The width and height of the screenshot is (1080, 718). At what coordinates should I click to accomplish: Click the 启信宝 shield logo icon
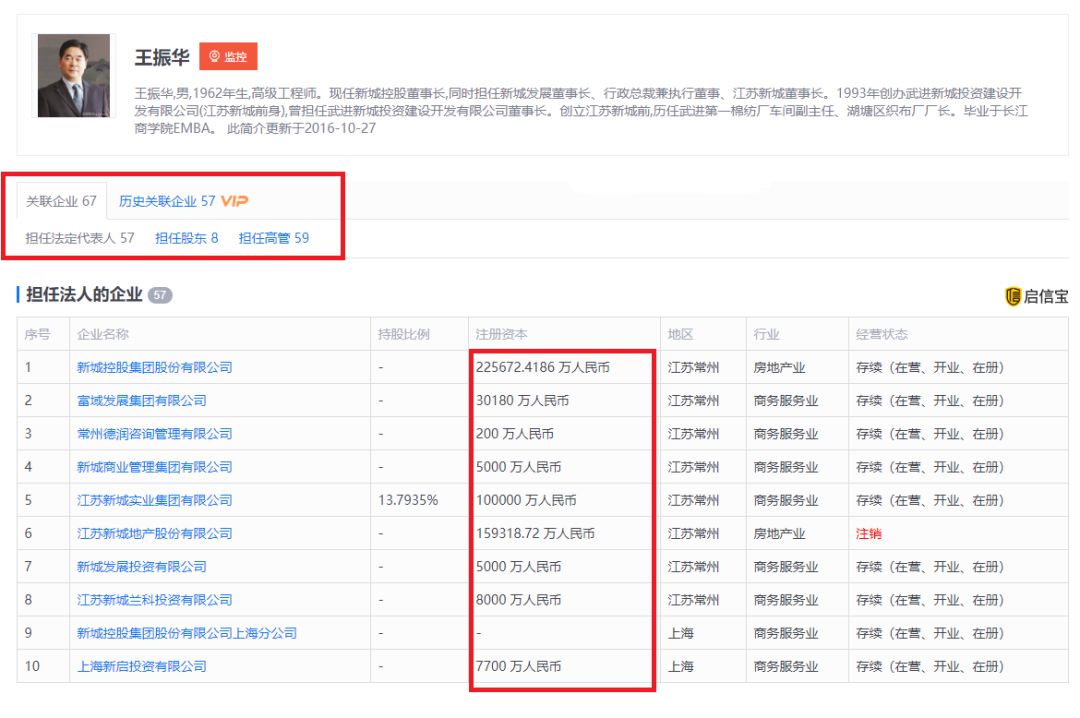coord(1012,296)
